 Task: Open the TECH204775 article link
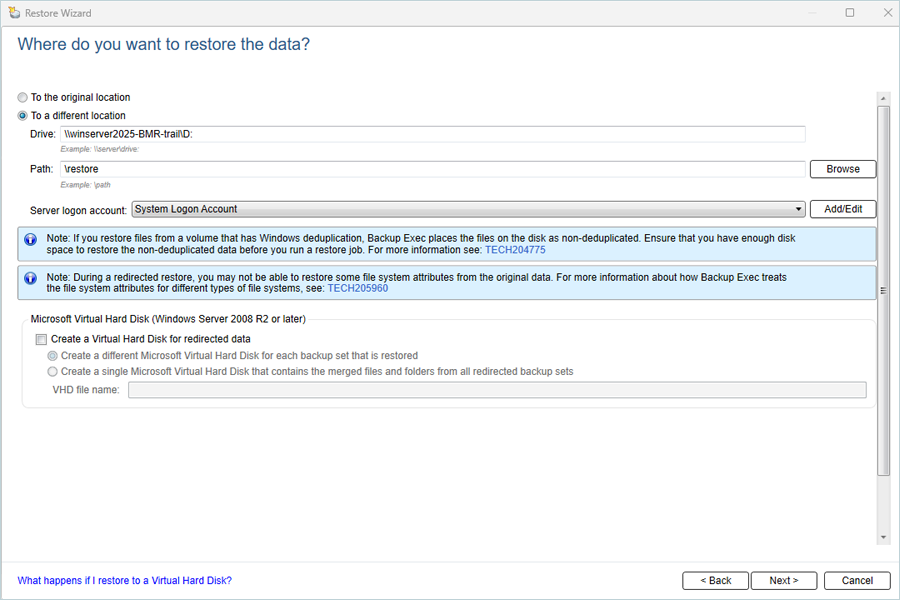(x=515, y=250)
